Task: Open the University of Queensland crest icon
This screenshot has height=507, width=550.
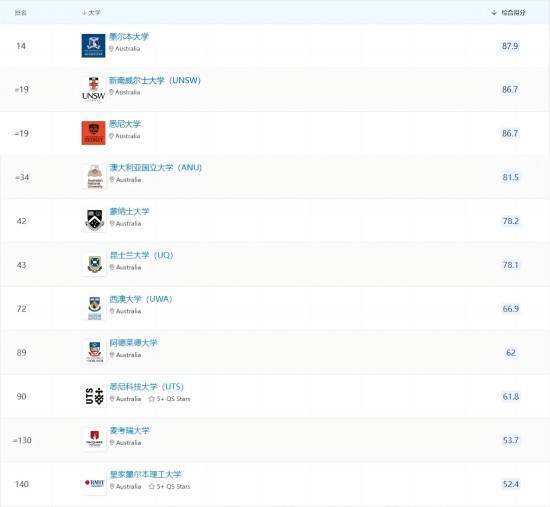Action: coord(95,265)
